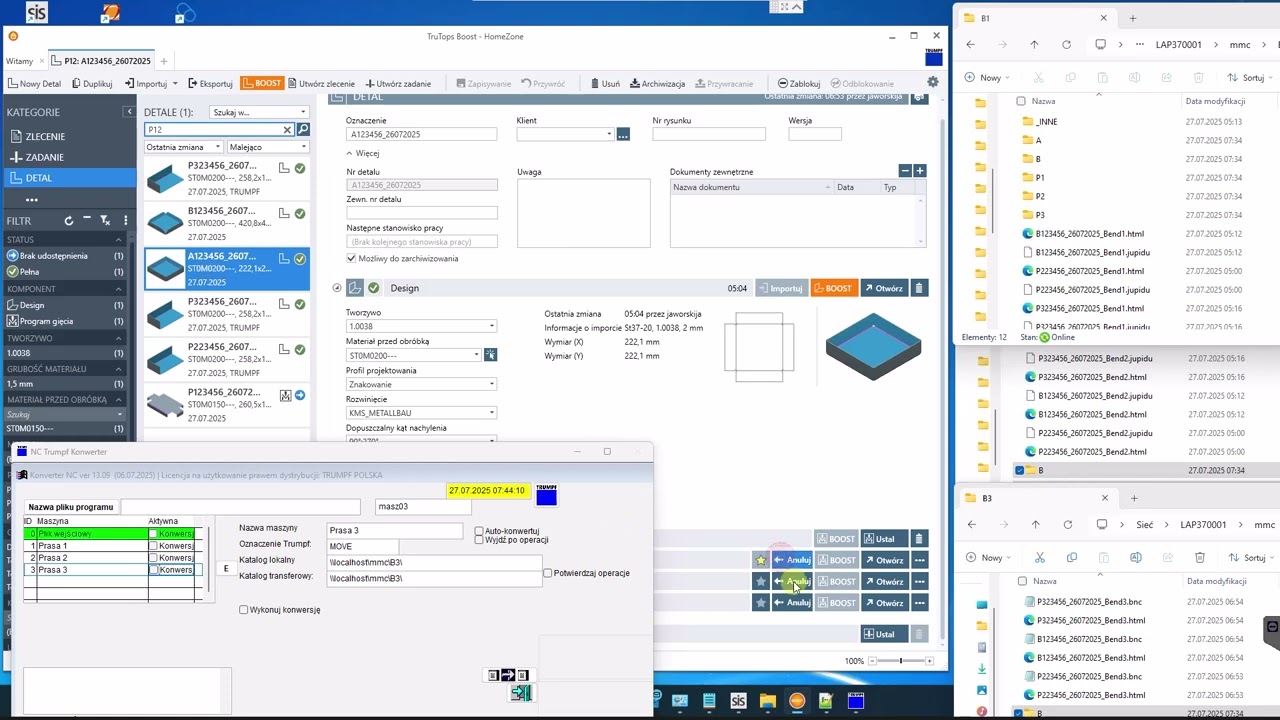Image resolution: width=1280 pixels, height=720 pixels.
Task: Filter by Program gięcia component
Action: click(x=65, y=321)
